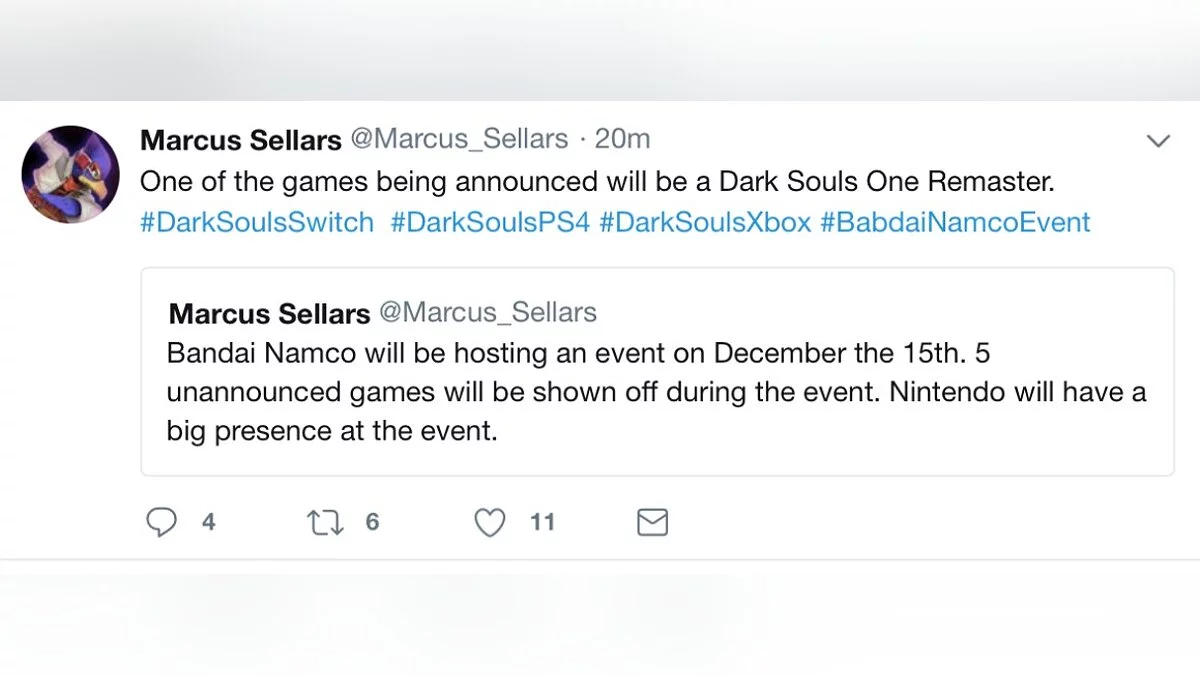Screen dimensions: 1200x675
Task: Follow the #DarkSoulsXbox hashtag link
Action: [x=704, y=221]
